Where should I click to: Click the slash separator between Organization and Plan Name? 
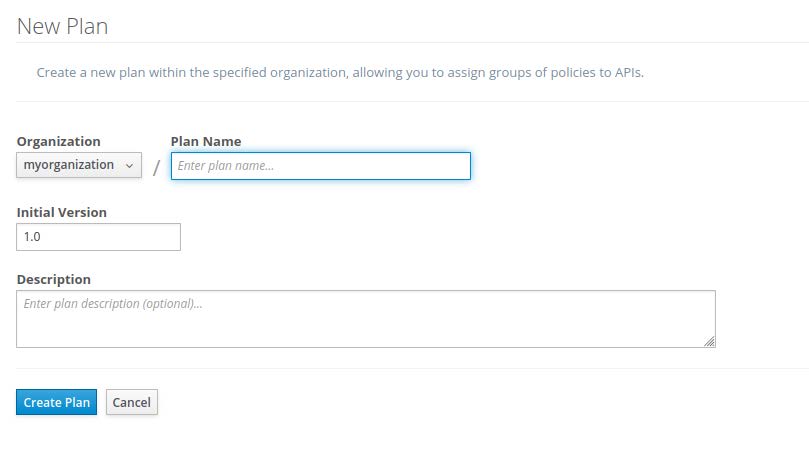[x=156, y=168]
